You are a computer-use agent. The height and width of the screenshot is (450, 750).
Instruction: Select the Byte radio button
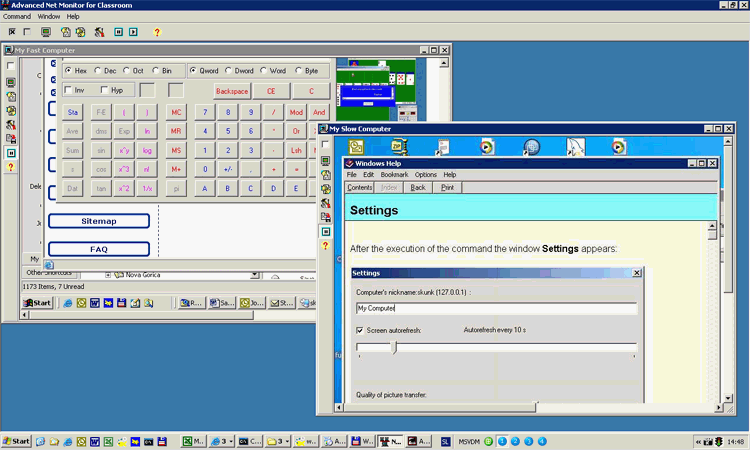(x=299, y=71)
